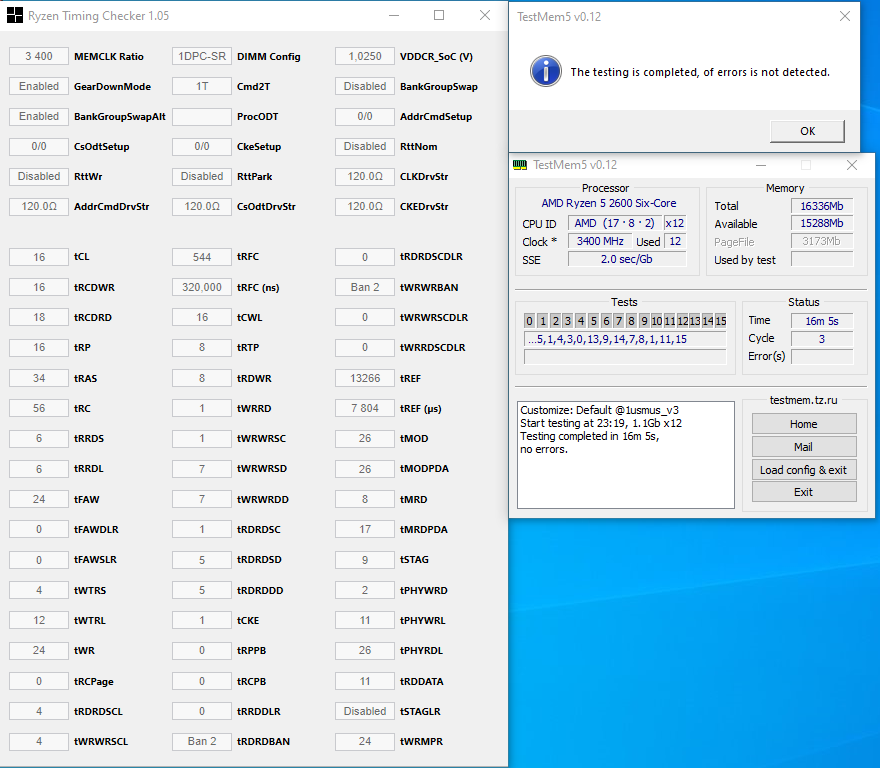Click the AMD Ryzen 5 2600 Six-Core text
Image resolution: width=880 pixels, height=768 pixels.
pyautogui.click(x=608, y=203)
